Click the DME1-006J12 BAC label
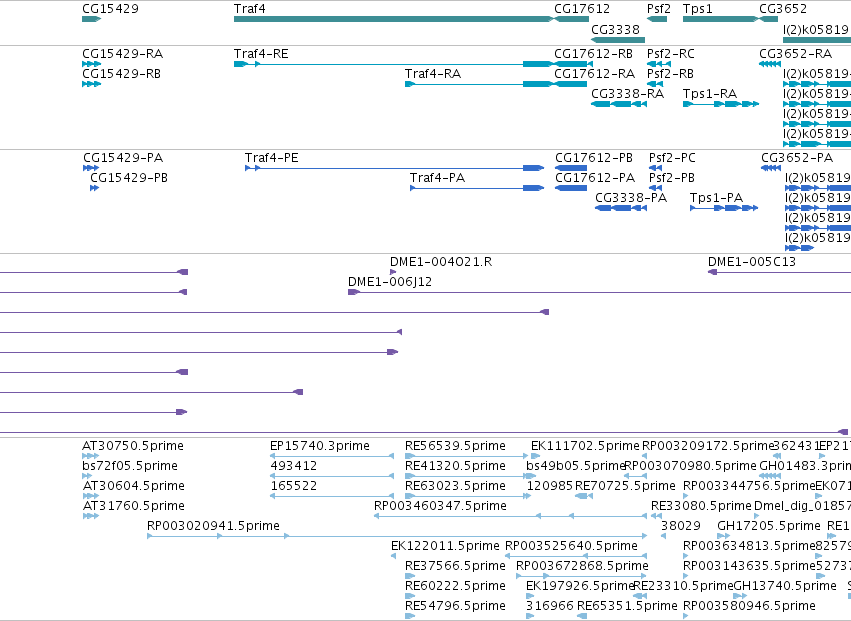This screenshot has height=621, width=851. [390, 282]
